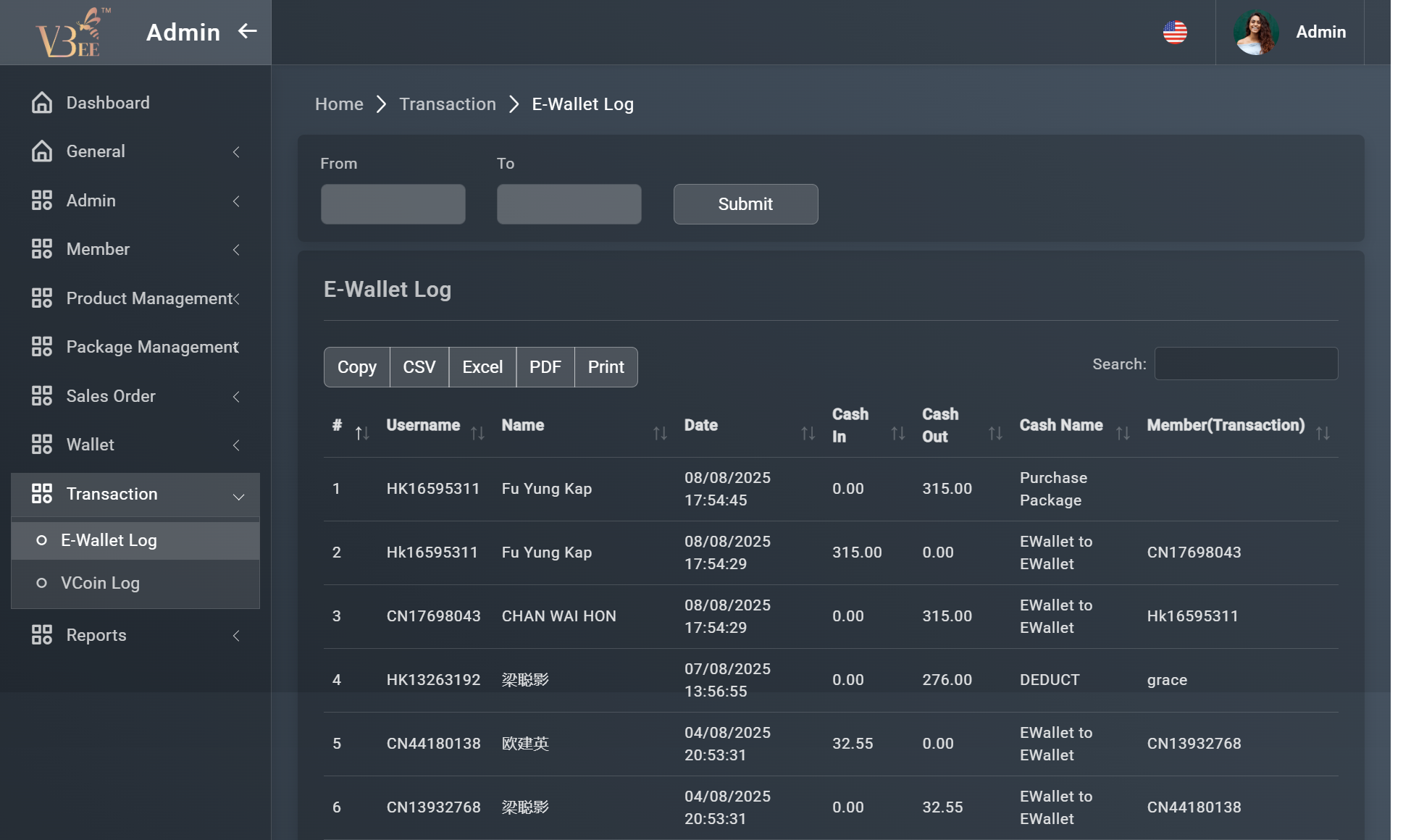Image resolution: width=1411 pixels, height=840 pixels.
Task: Sort table by Username column arrows
Action: [477, 433]
